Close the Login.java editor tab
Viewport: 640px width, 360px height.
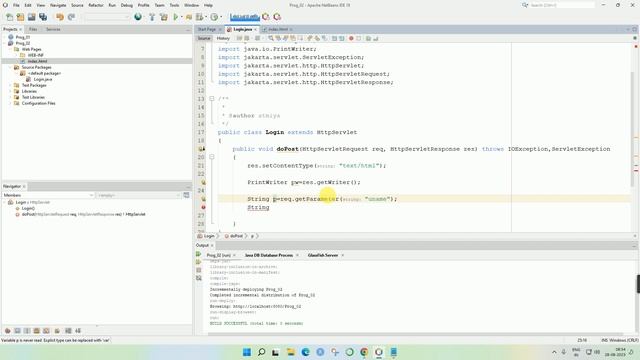pyautogui.click(x=256, y=29)
